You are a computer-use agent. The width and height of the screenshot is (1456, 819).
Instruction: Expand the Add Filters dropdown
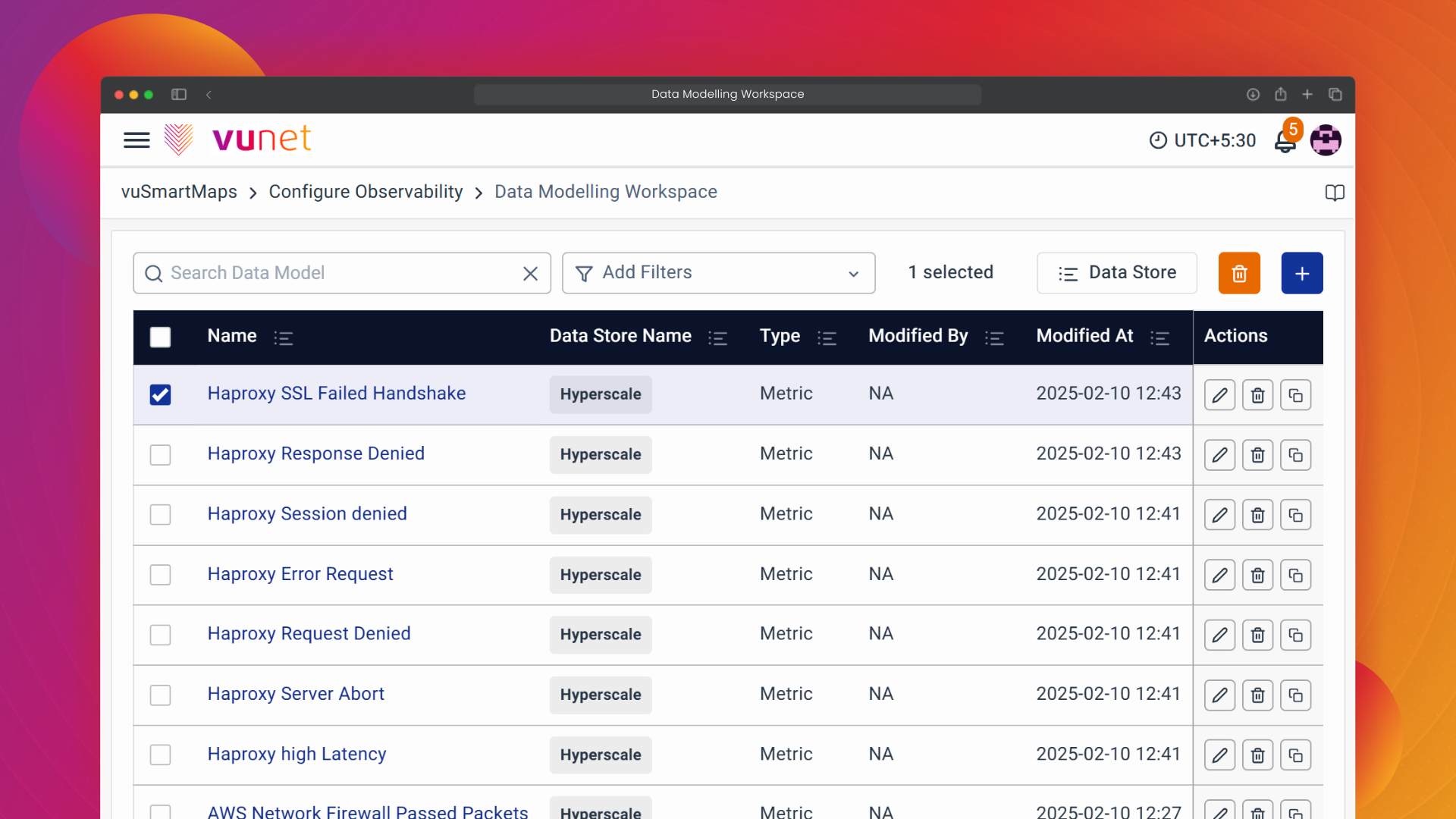(718, 273)
